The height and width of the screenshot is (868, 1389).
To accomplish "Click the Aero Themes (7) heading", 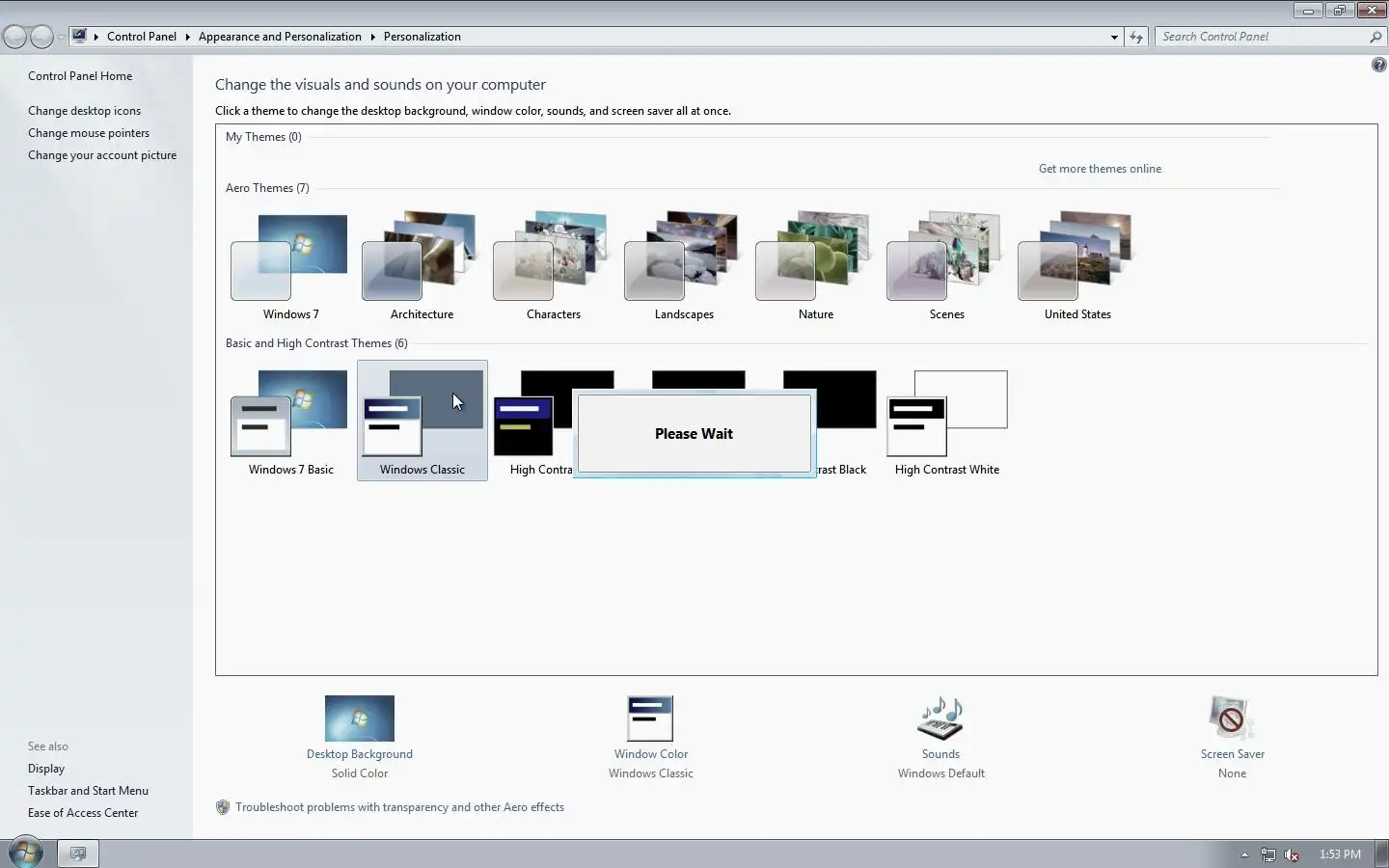I will [x=267, y=188].
